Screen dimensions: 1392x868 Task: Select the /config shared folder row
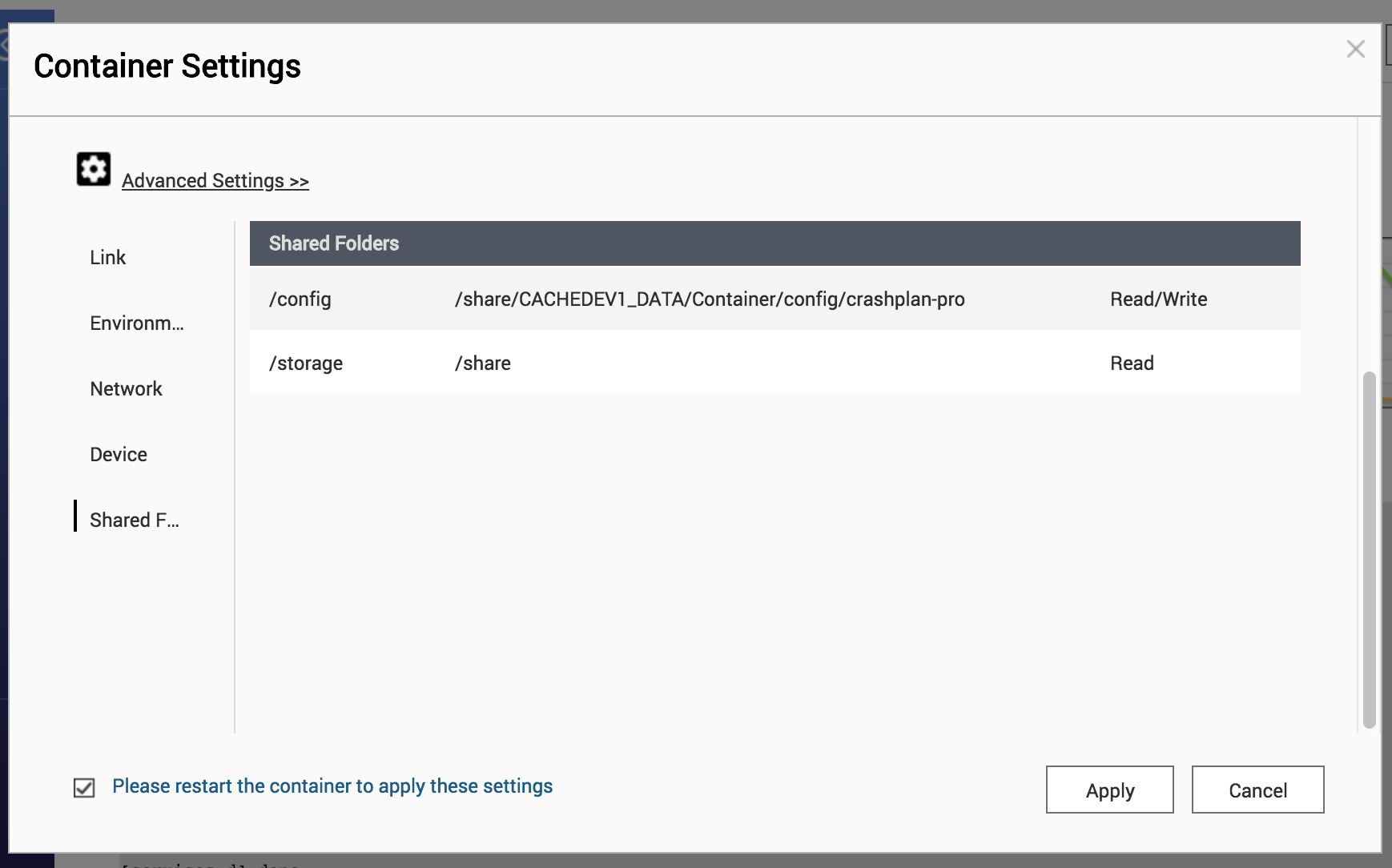pos(300,299)
